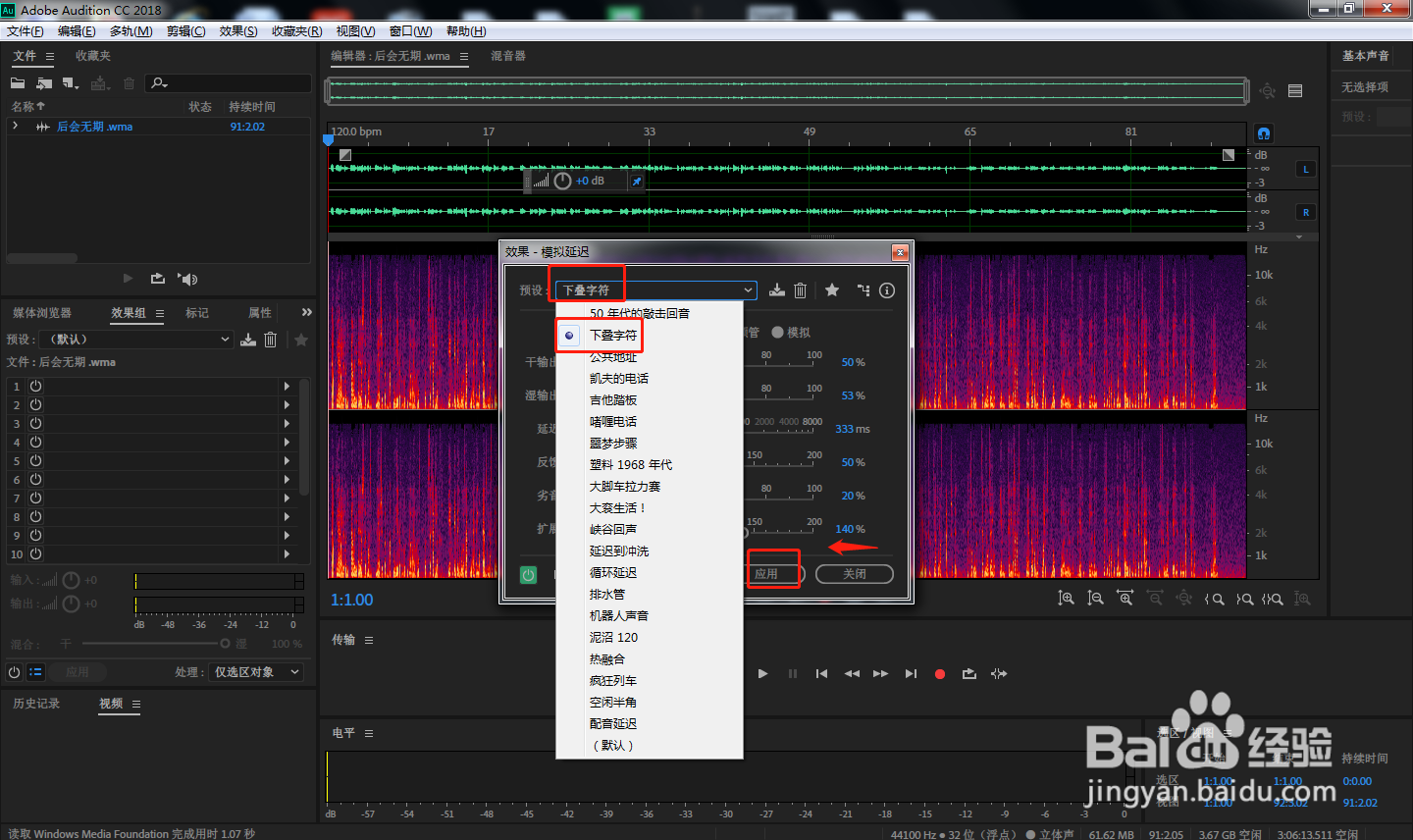Click fast forward in transport
Viewport: 1413px width, 840px height.
[x=880, y=674]
